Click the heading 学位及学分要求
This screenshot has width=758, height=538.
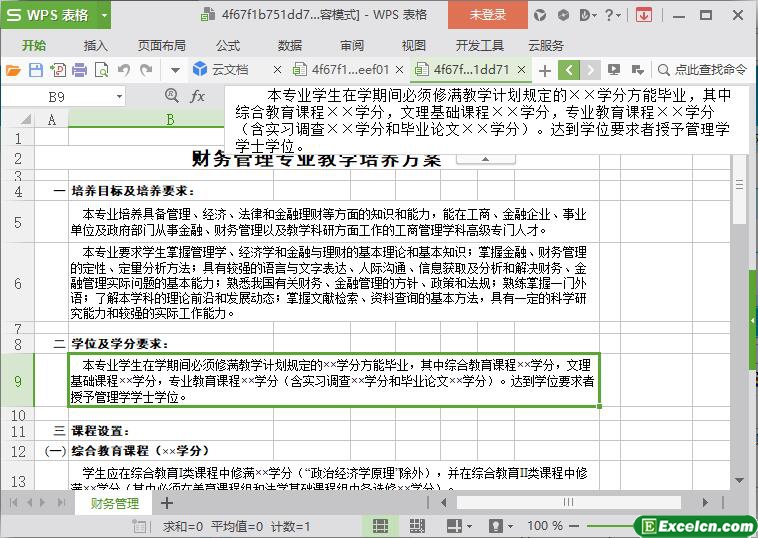[120, 344]
